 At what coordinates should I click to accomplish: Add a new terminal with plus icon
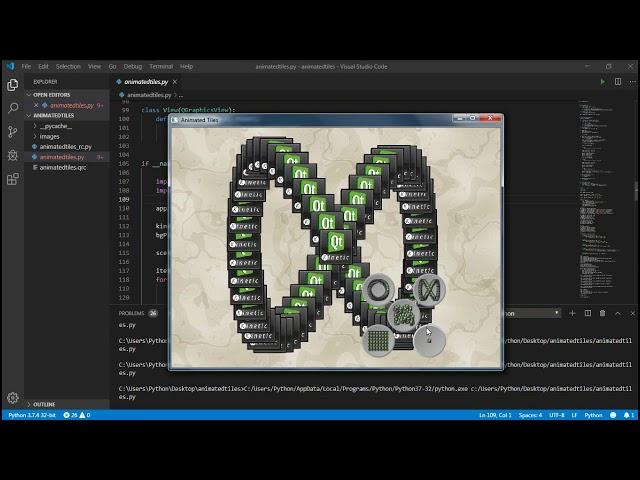(572, 313)
